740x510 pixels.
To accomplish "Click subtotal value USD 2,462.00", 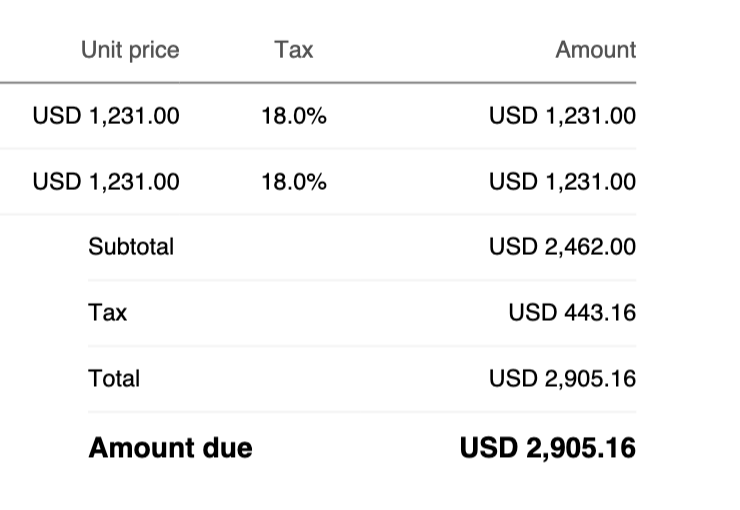I will click(x=563, y=247).
